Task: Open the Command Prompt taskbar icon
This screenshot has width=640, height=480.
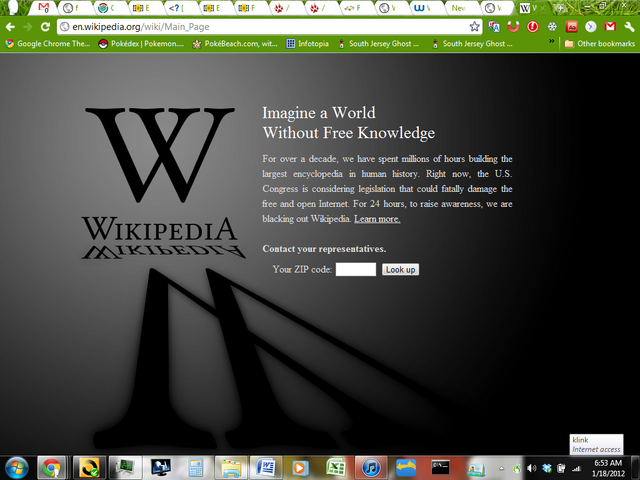Action: (441, 468)
